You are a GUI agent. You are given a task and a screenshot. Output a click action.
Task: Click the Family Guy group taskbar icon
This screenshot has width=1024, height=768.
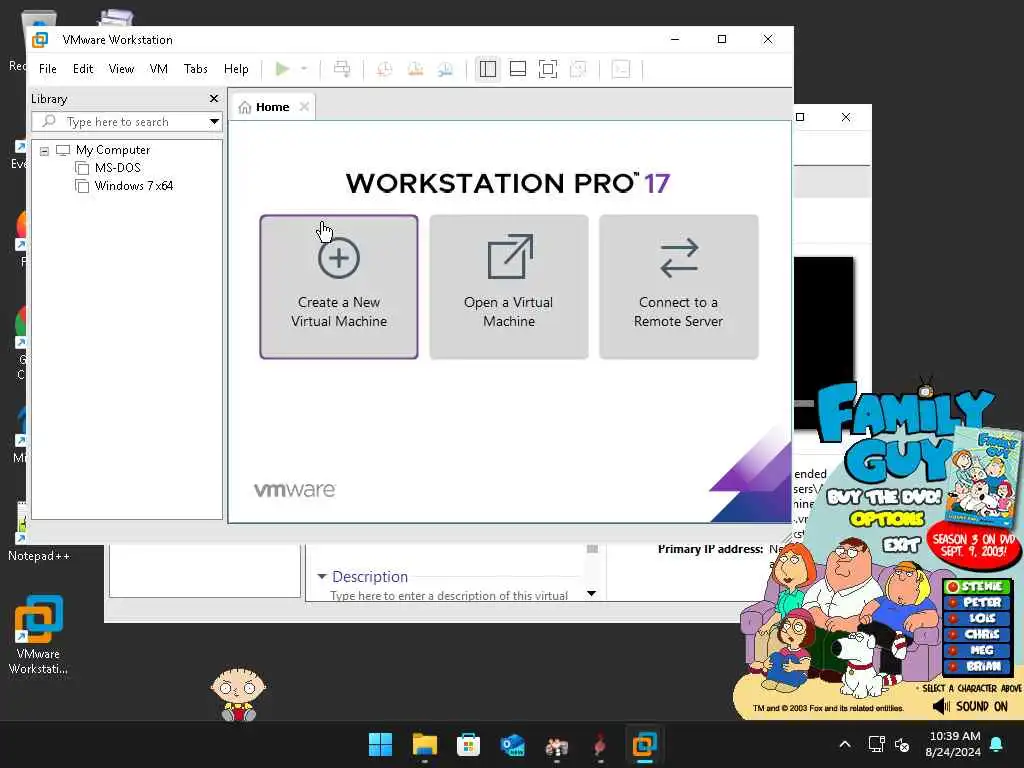click(556, 744)
